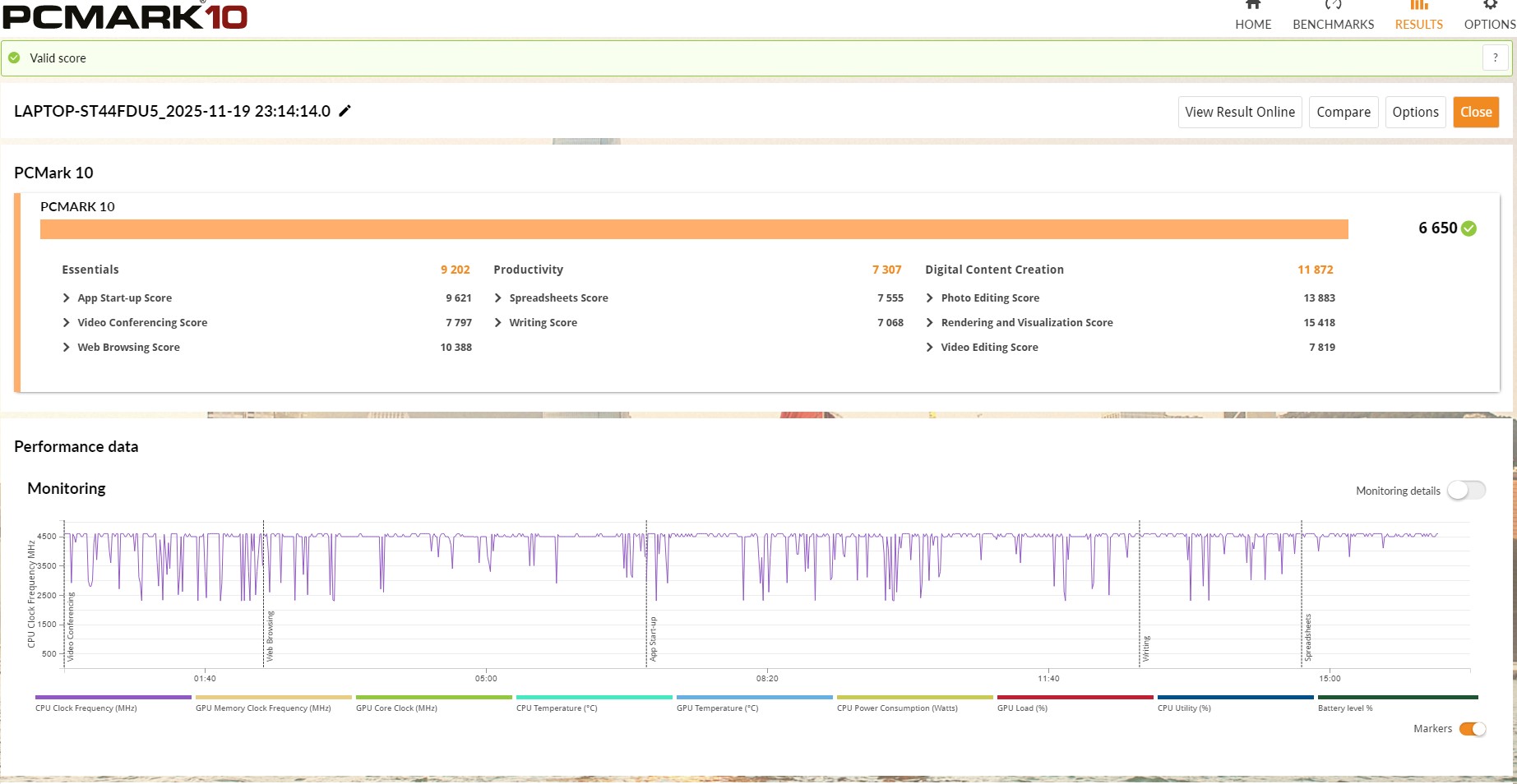Select the GPU Temperature legend color bar
1517x784 pixels.
coord(754,698)
